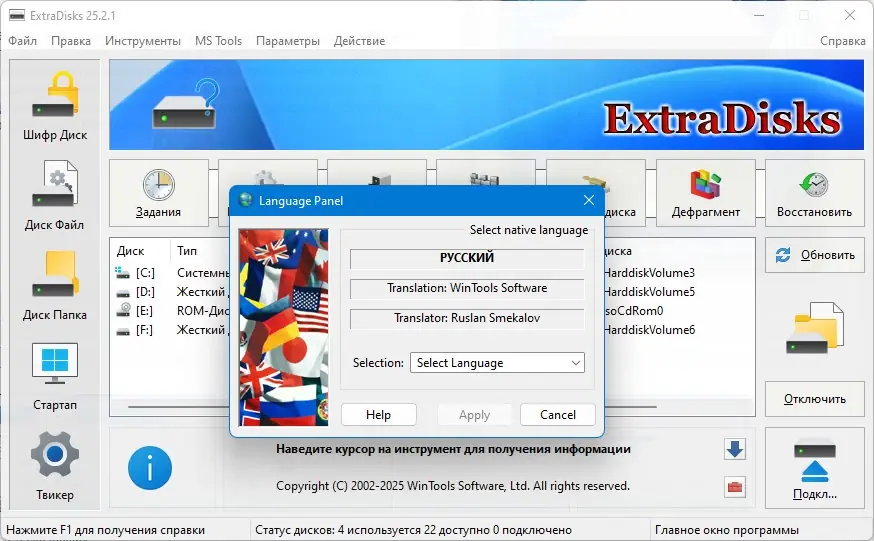The image size is (874, 541).
Task: Open the Шифр Диск encrypted disk tool
Action: tap(55, 106)
